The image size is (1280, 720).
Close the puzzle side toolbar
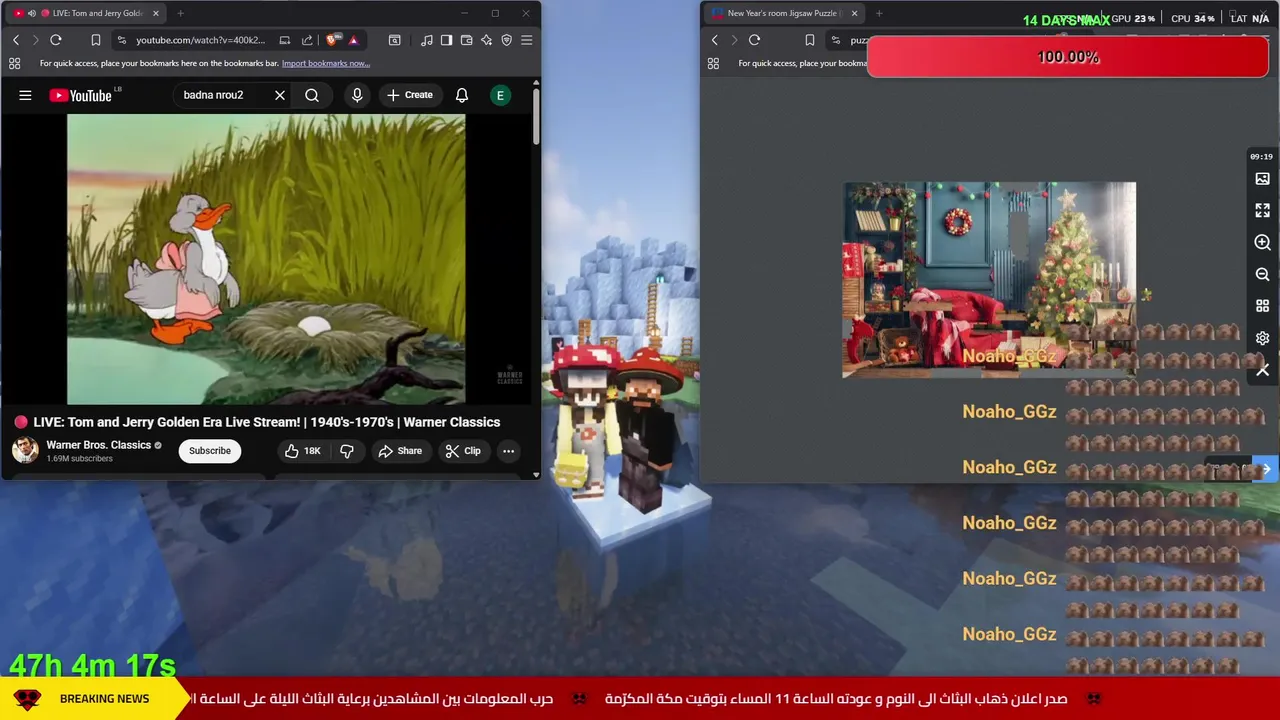coord(1262,371)
